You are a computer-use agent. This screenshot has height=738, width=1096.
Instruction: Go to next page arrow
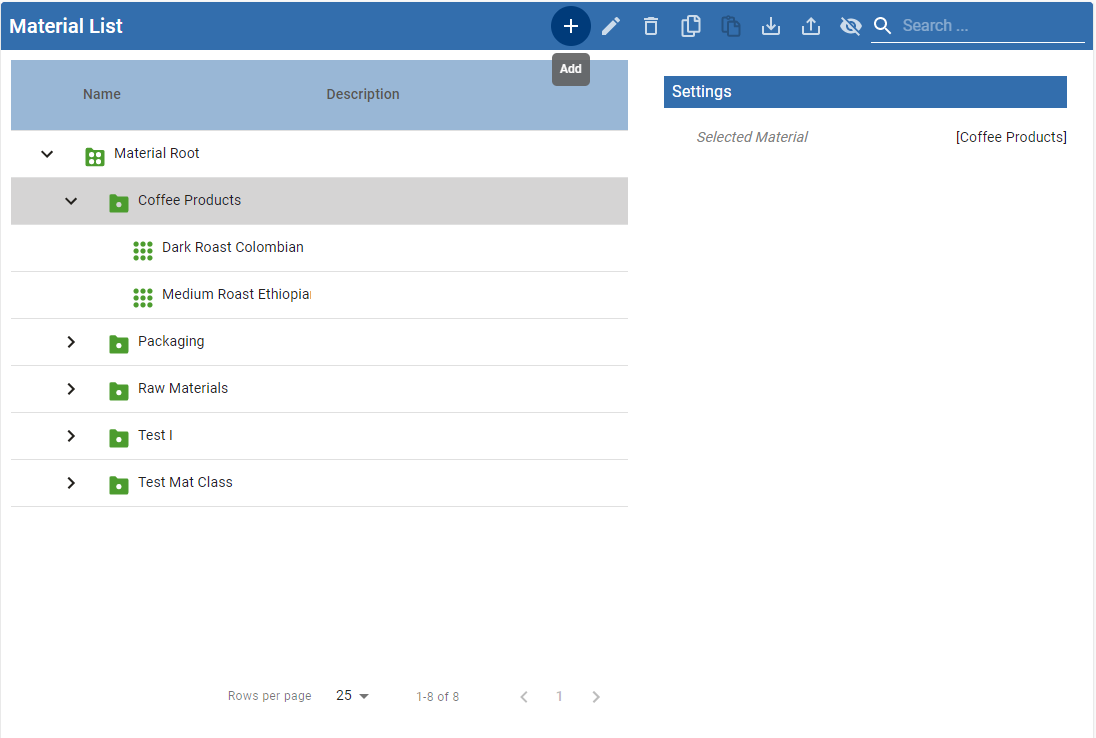pos(596,697)
